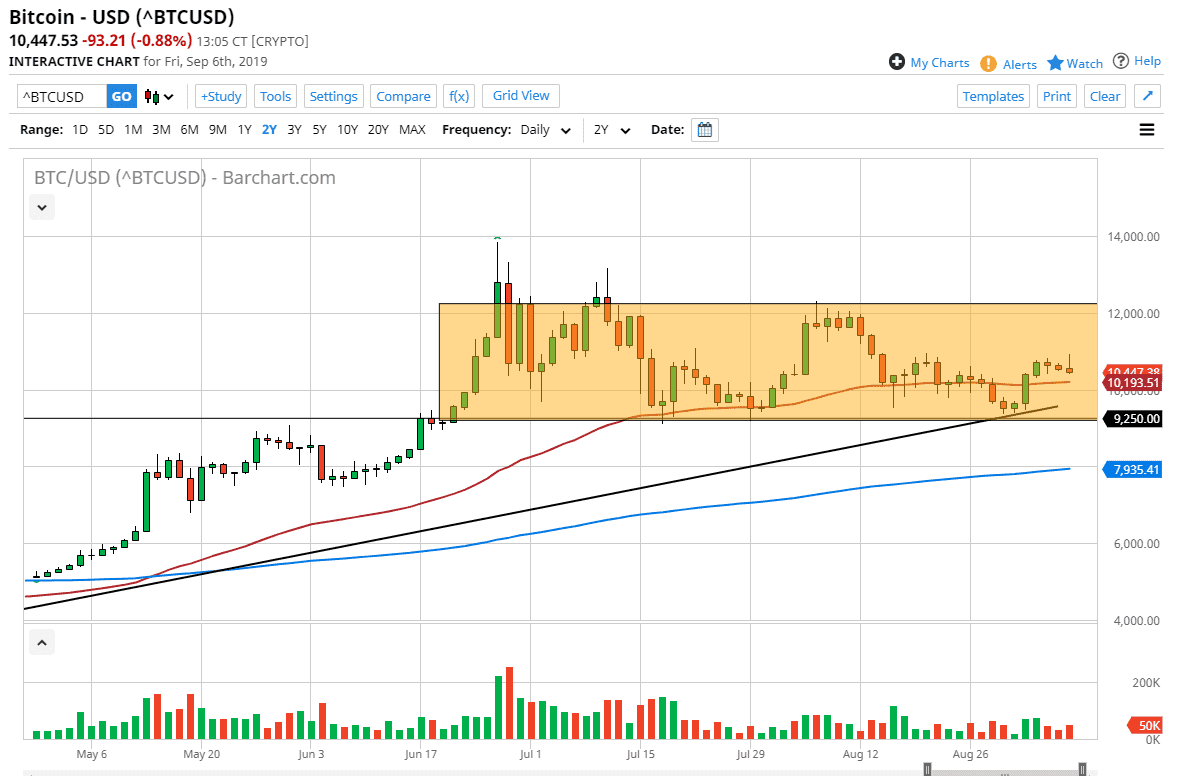Click the Compare button
The image size is (1179, 776).
403,96
